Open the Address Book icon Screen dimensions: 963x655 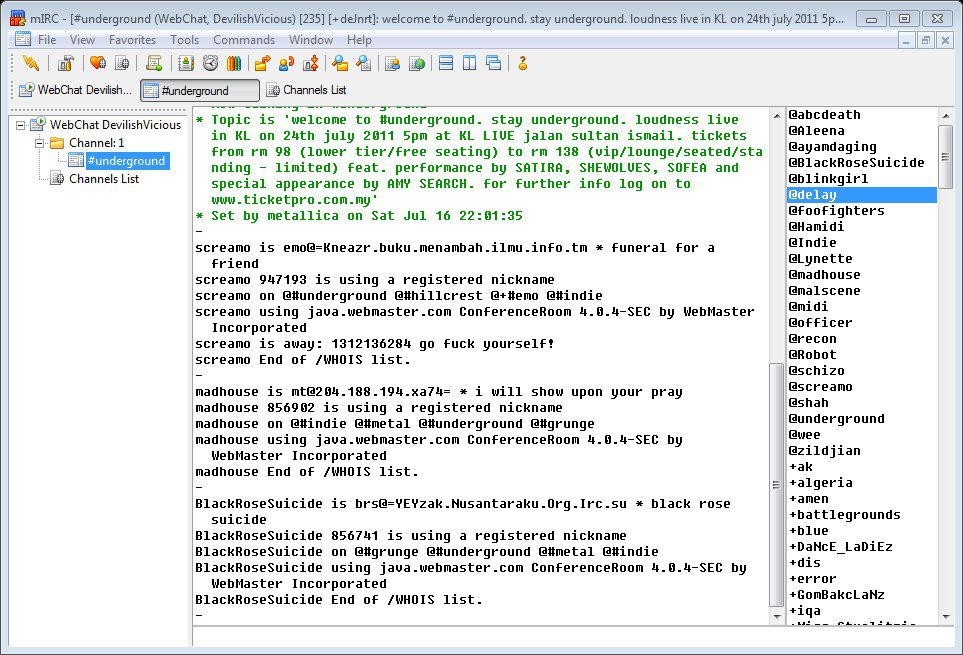[186, 63]
